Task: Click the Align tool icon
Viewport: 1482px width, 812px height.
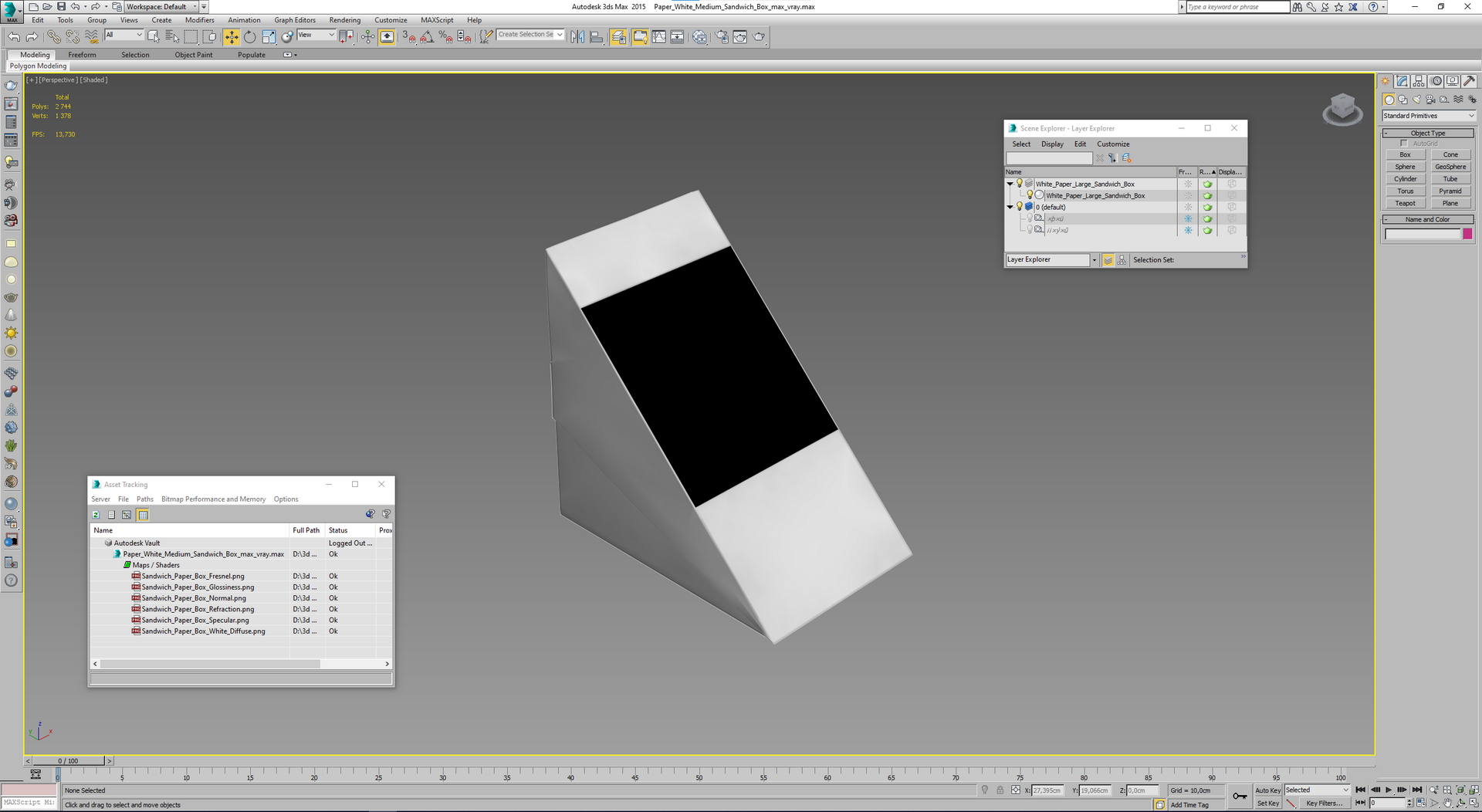Action: tap(596, 37)
